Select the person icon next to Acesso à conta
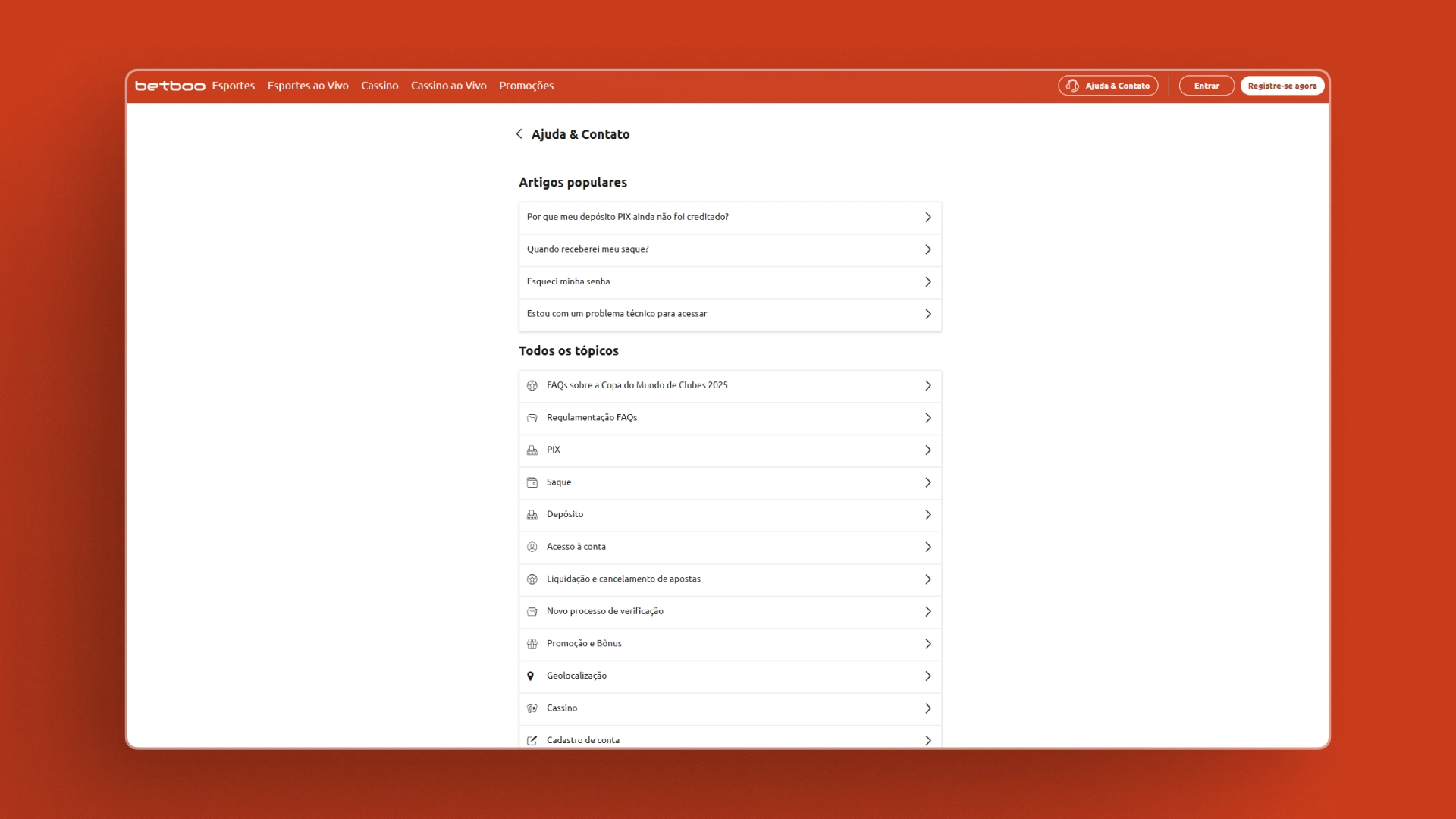The image size is (1456, 819). coord(533,547)
